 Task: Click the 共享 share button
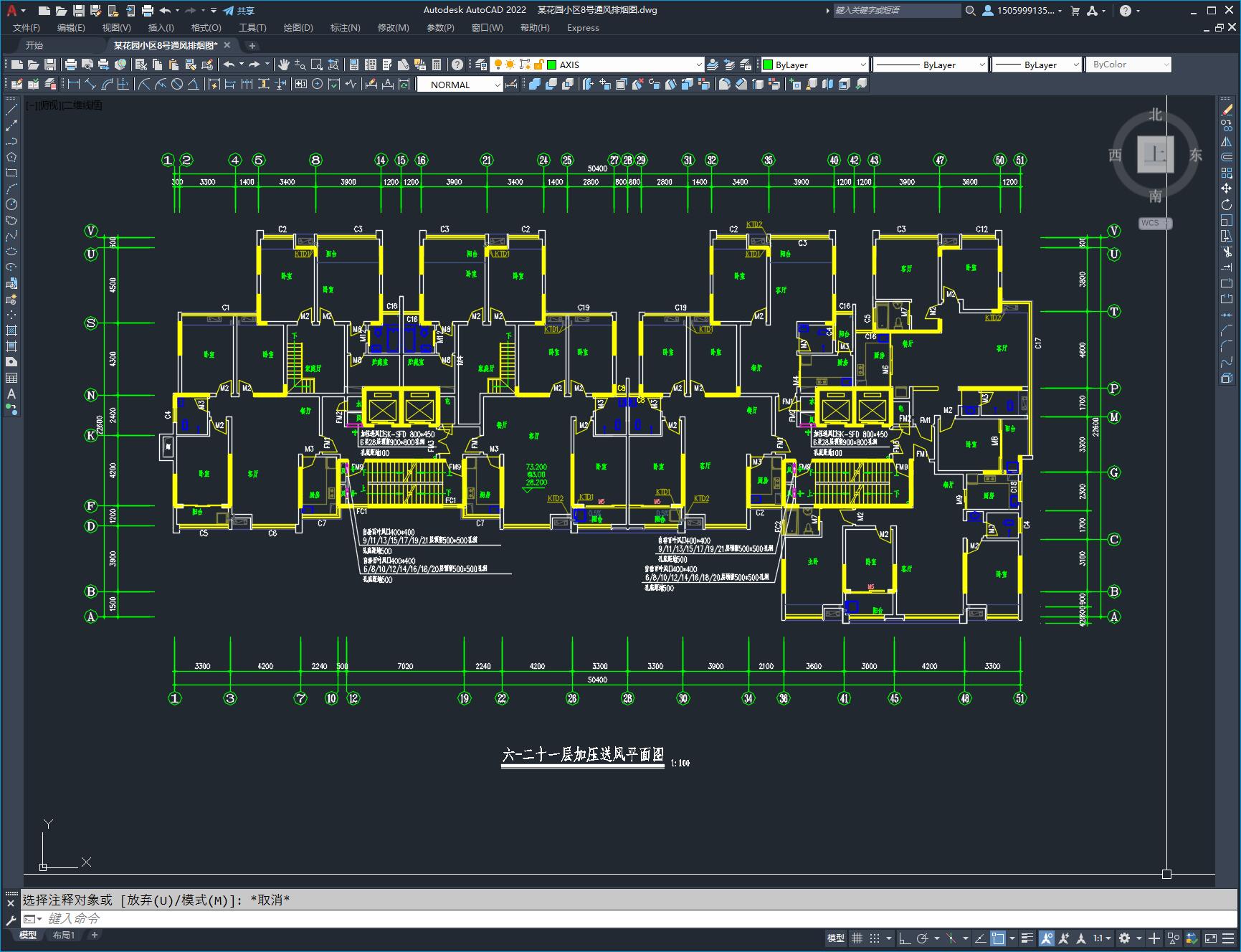tap(239, 11)
